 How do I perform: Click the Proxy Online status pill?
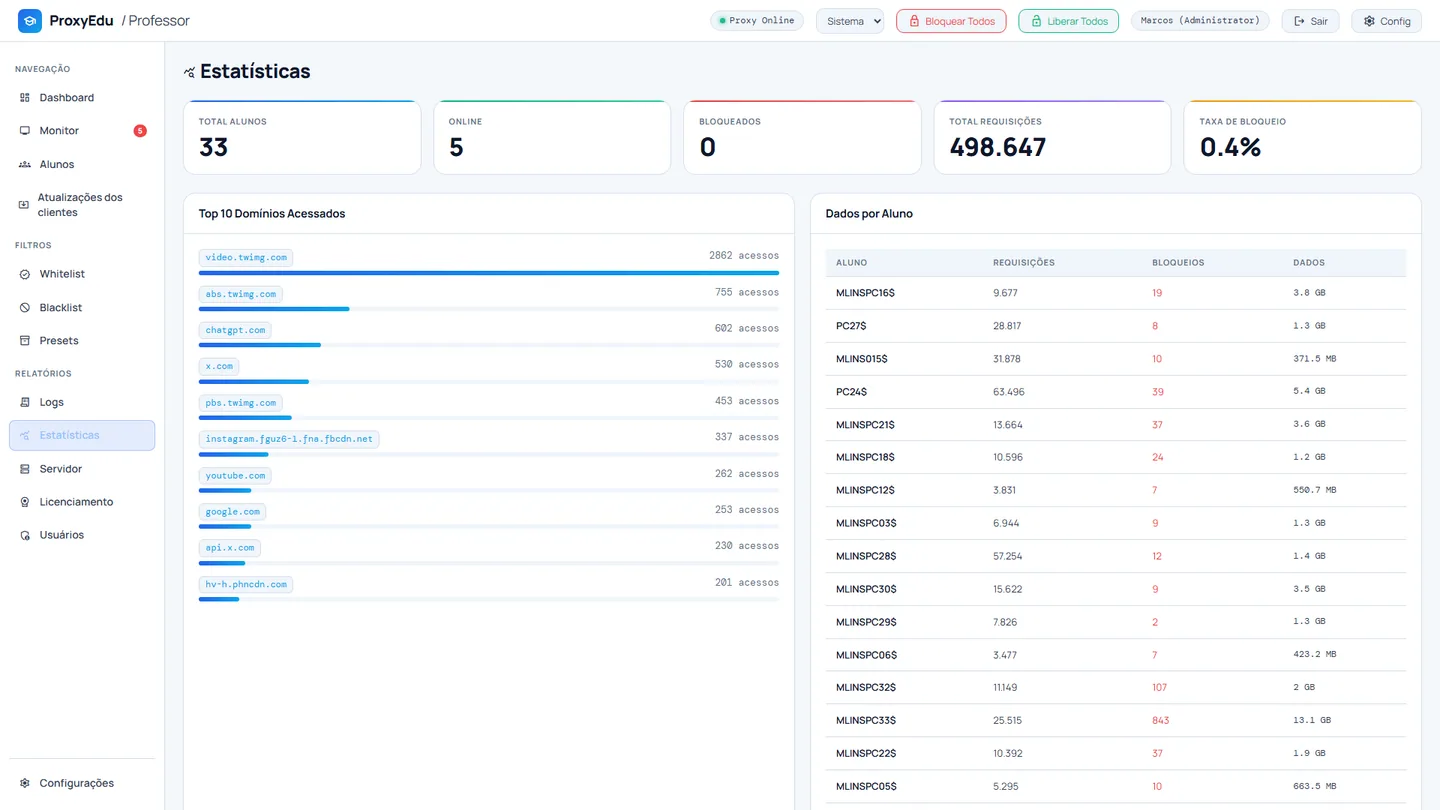point(757,21)
